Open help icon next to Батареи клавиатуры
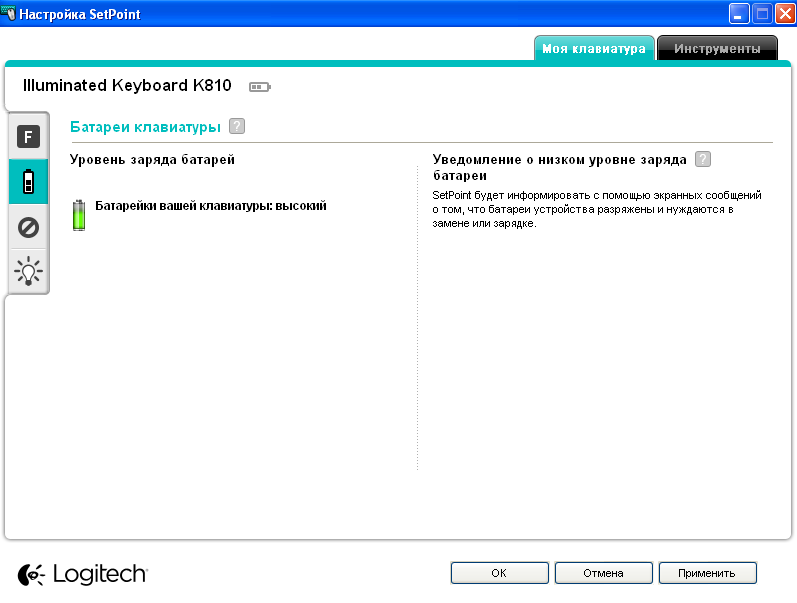 pyautogui.click(x=237, y=126)
